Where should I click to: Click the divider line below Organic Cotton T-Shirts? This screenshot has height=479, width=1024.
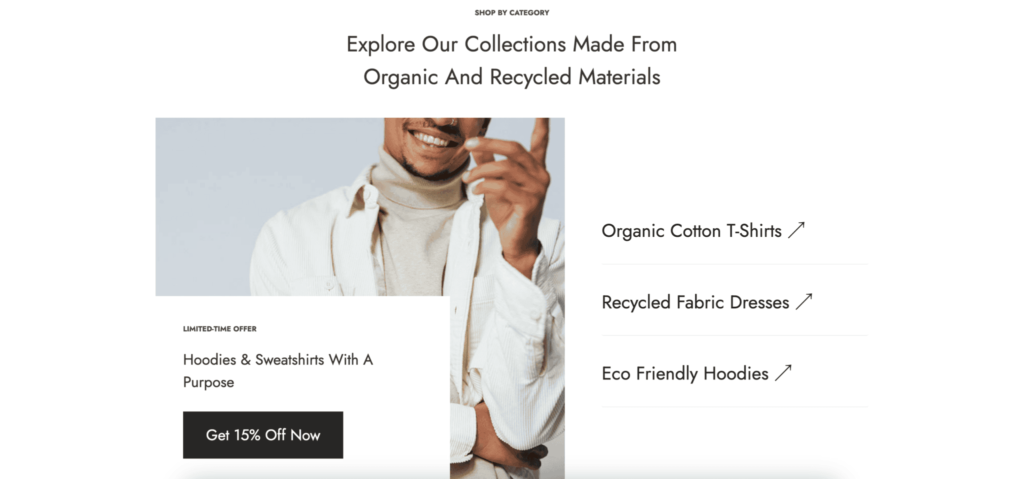[735, 265]
